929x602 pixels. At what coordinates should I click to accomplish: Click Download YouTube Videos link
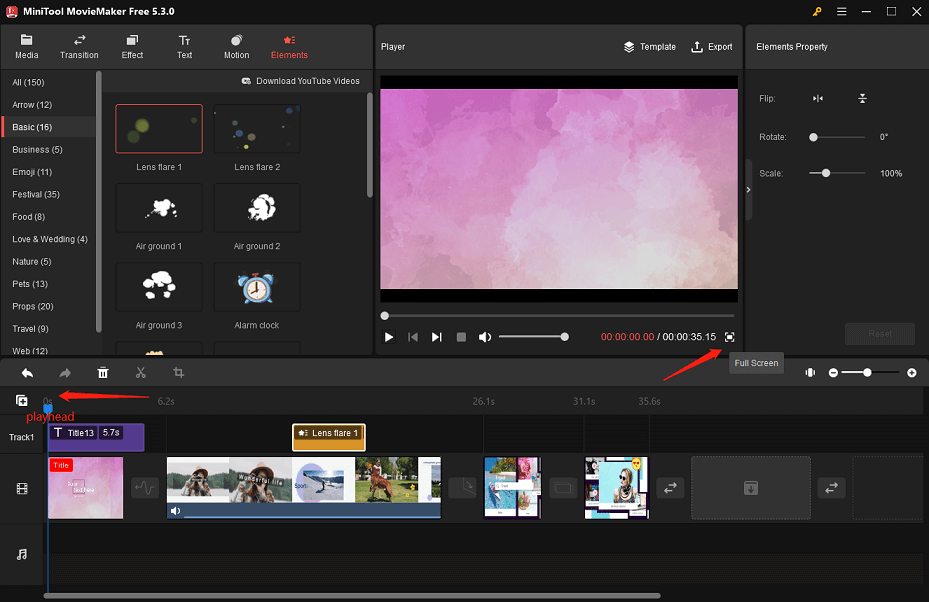301,81
